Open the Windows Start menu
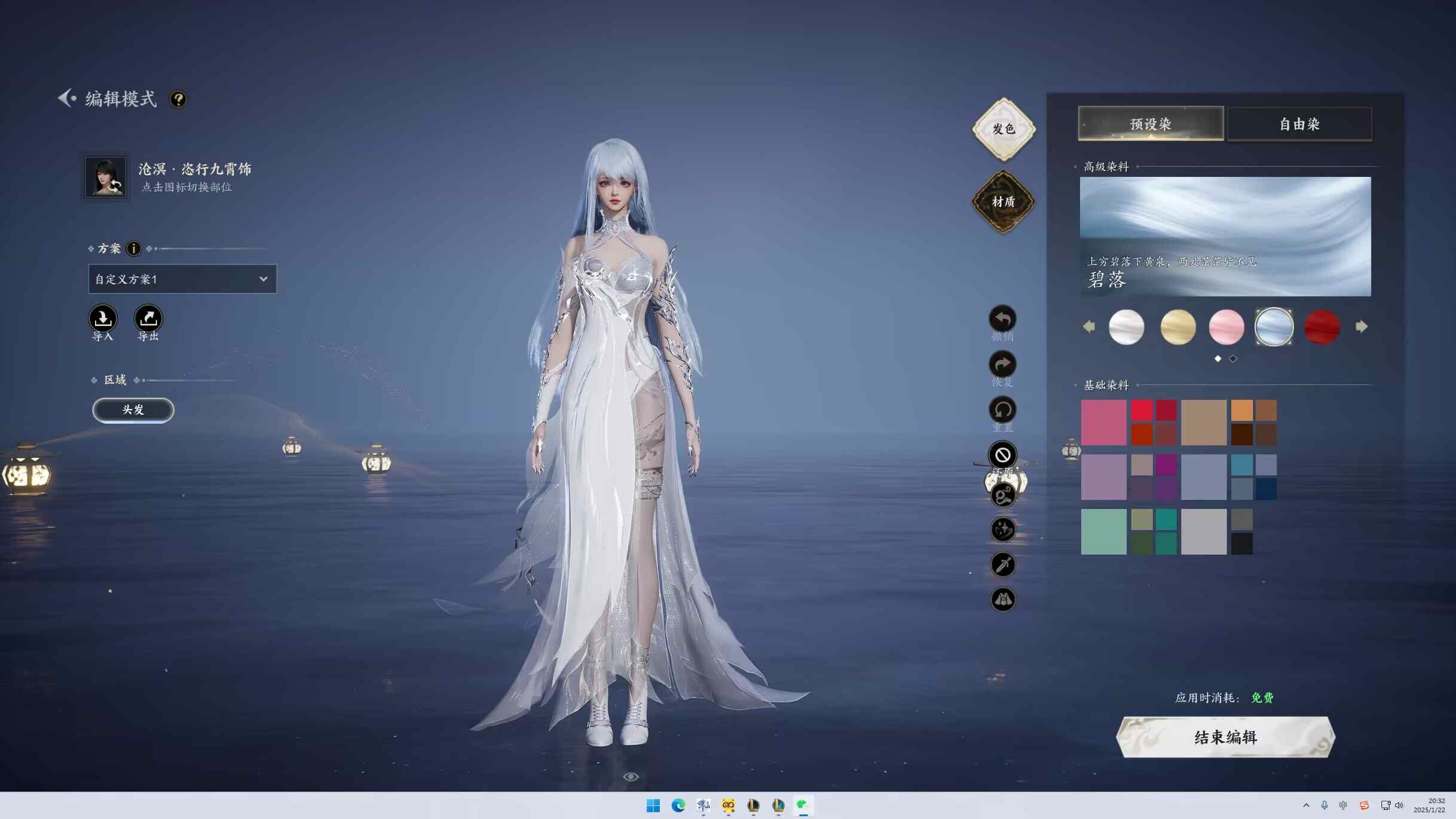This screenshot has width=1456, height=819. (653, 806)
